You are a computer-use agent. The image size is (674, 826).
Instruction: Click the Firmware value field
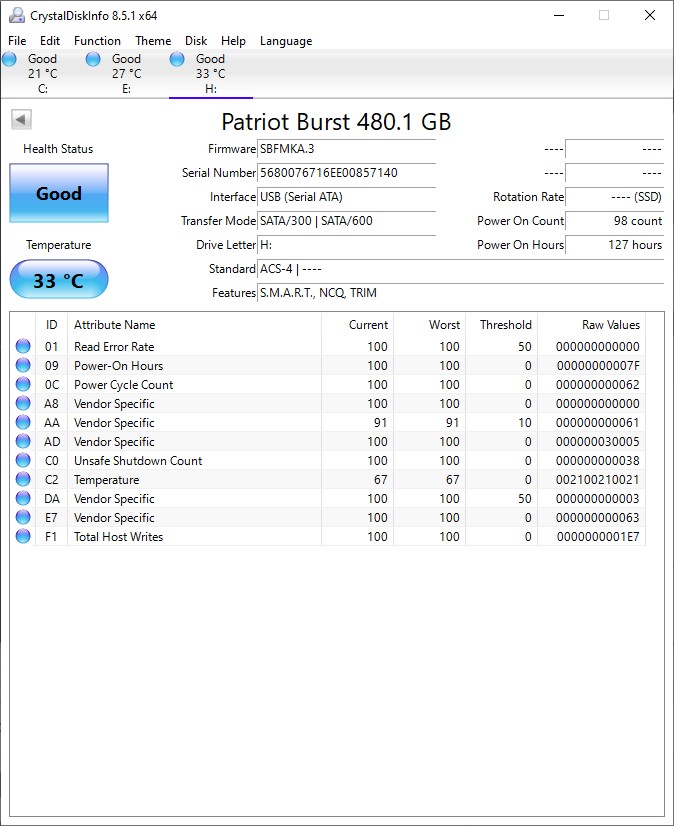click(346, 149)
